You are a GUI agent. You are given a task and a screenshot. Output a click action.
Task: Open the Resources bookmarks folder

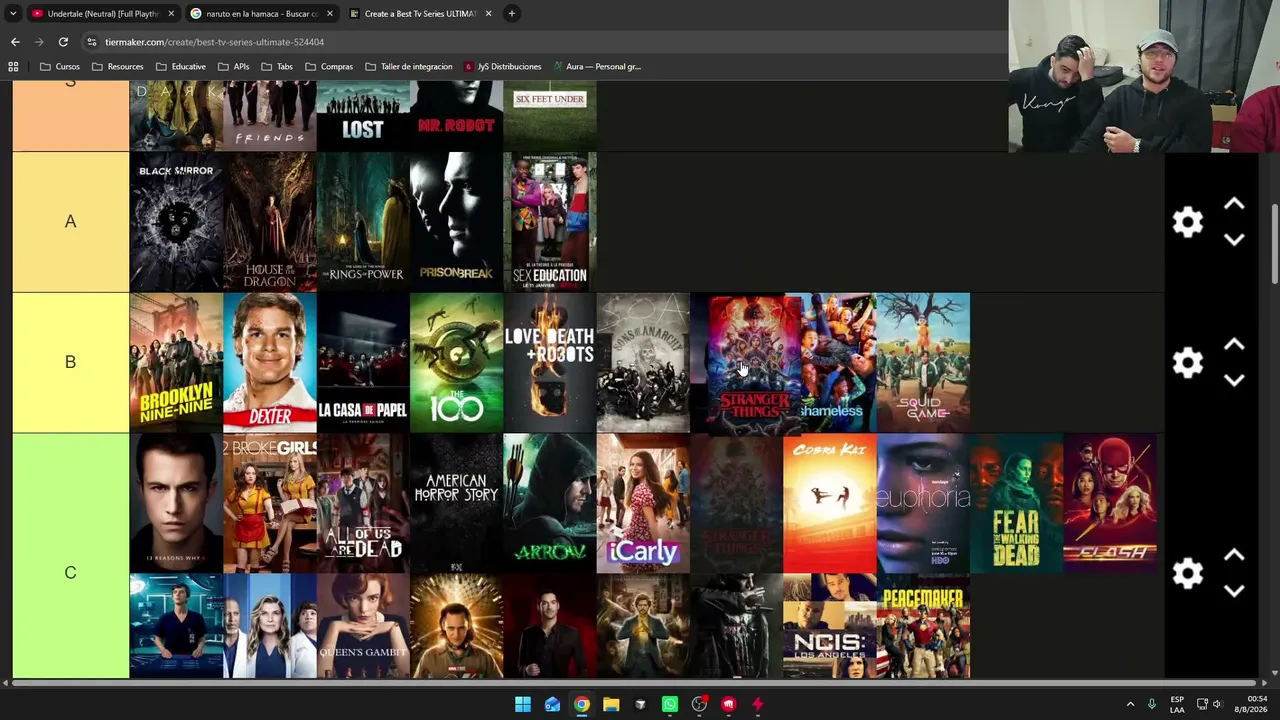[x=117, y=66]
